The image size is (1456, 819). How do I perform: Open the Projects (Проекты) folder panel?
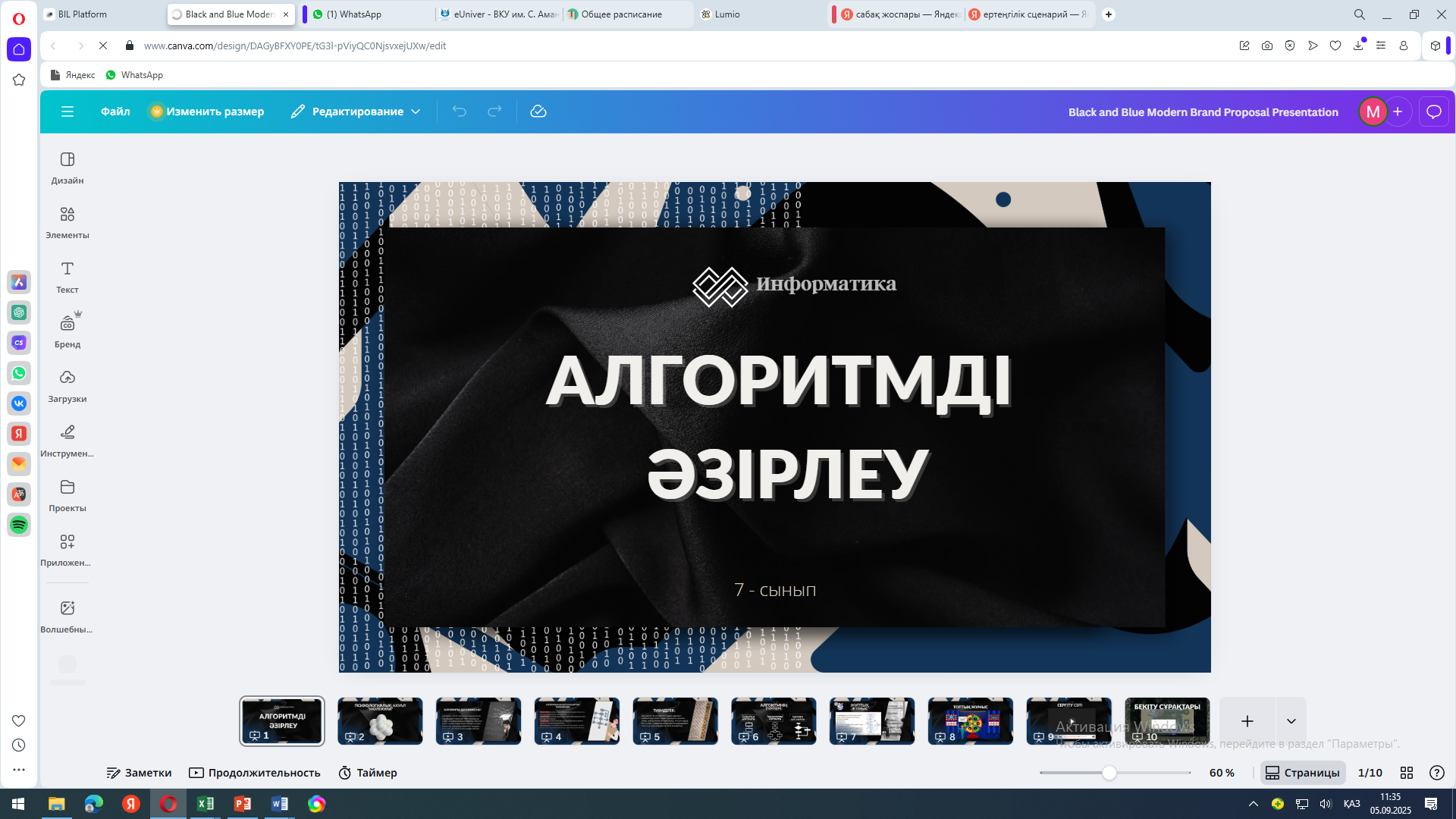tap(67, 495)
